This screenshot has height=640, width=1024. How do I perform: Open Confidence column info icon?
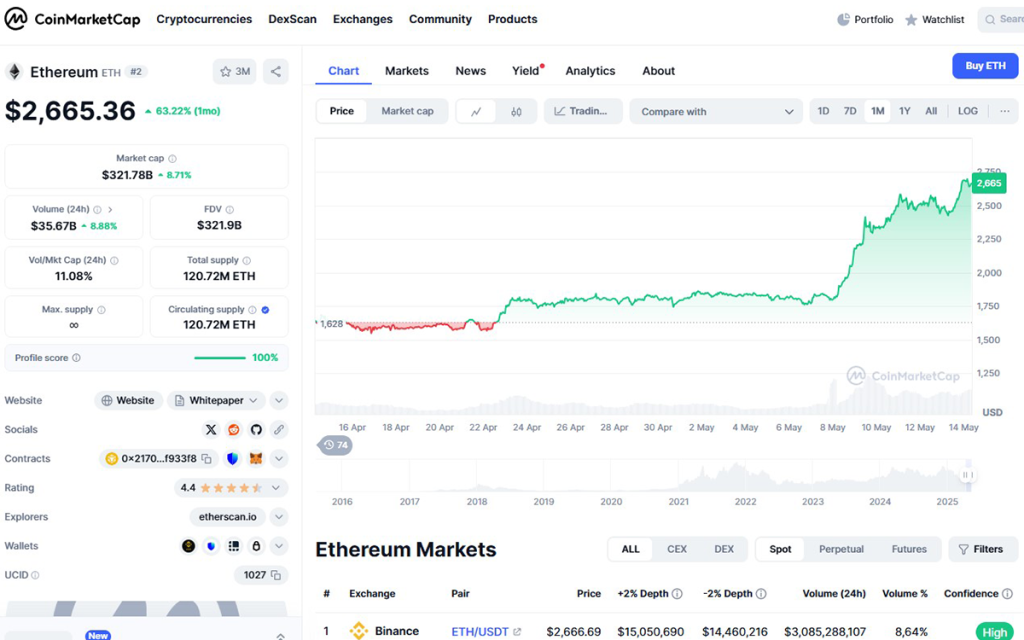coord(1008,594)
